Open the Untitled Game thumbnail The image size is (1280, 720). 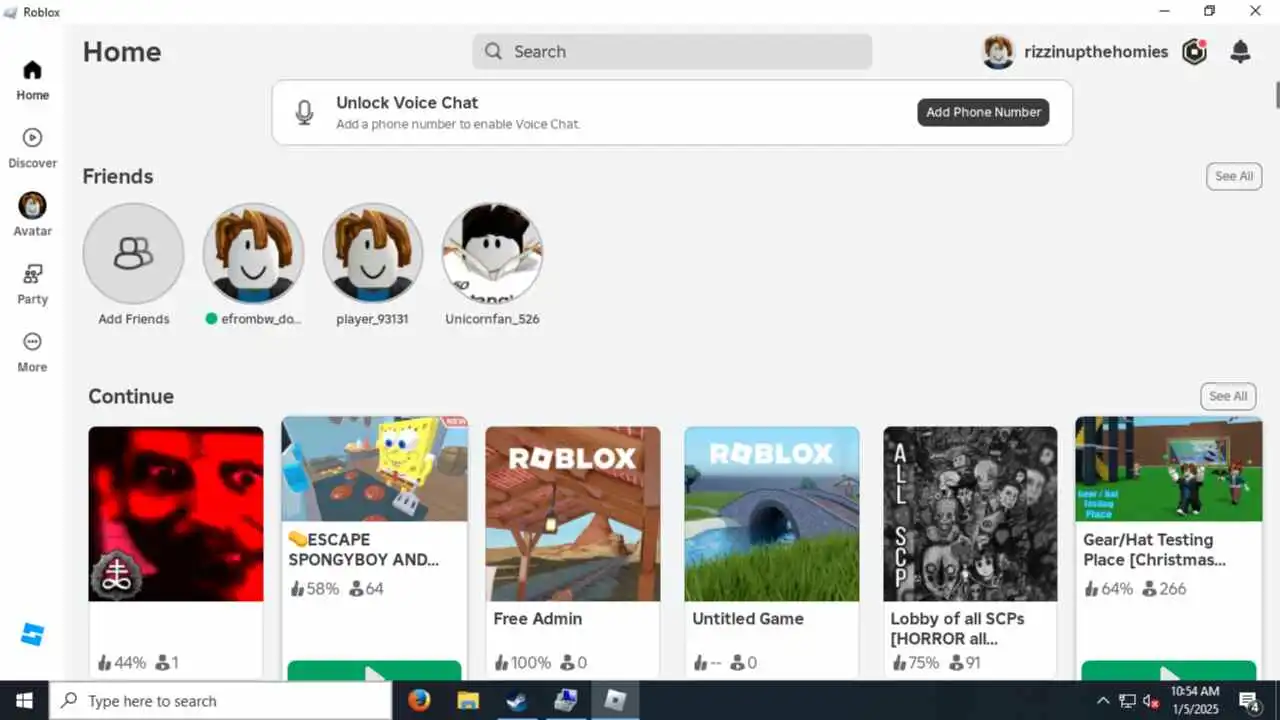tap(772, 514)
